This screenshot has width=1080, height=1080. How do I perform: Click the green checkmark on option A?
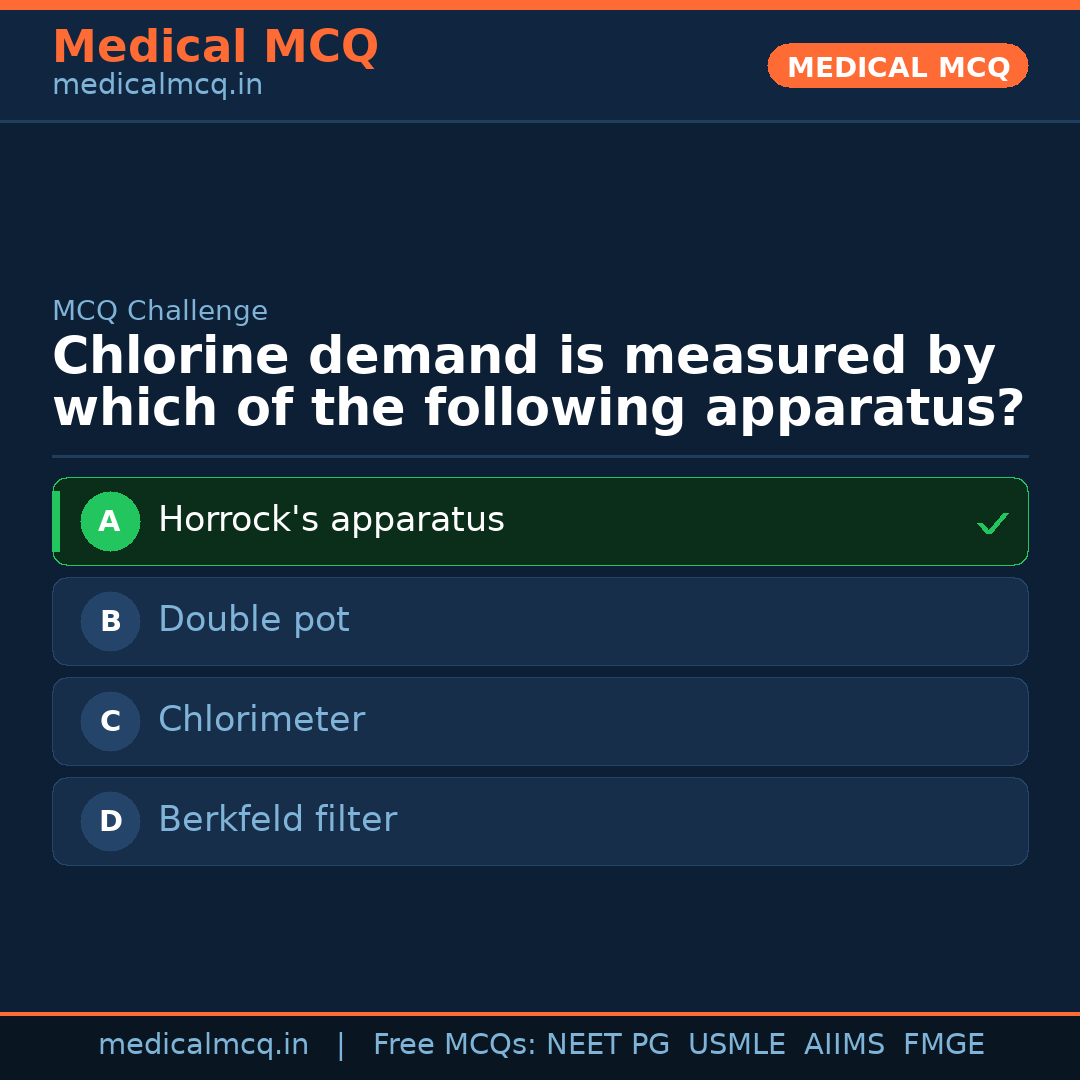click(x=992, y=523)
